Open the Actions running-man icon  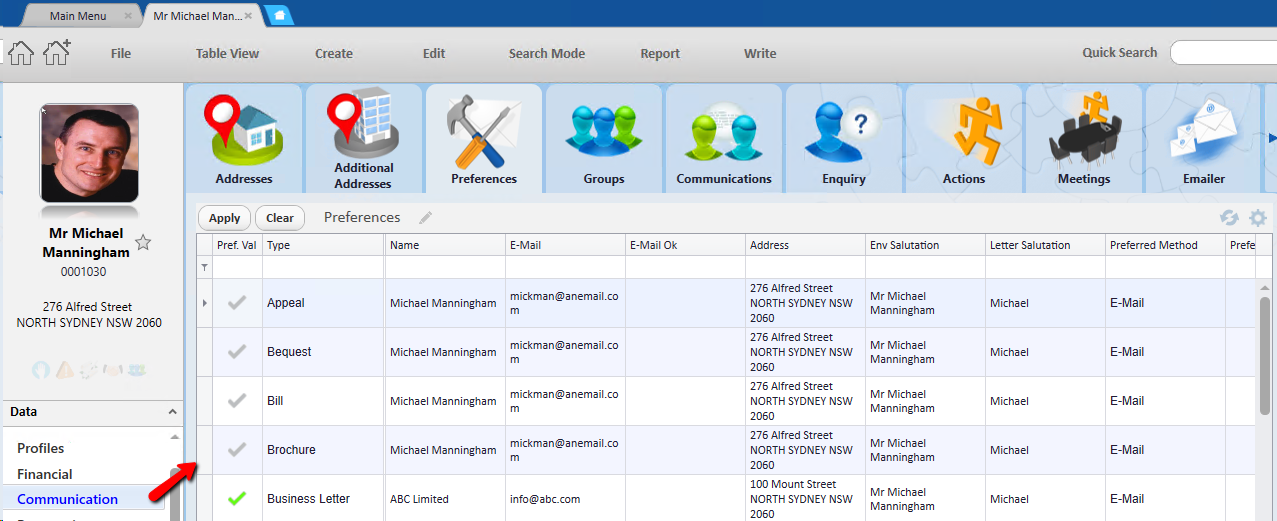click(964, 139)
